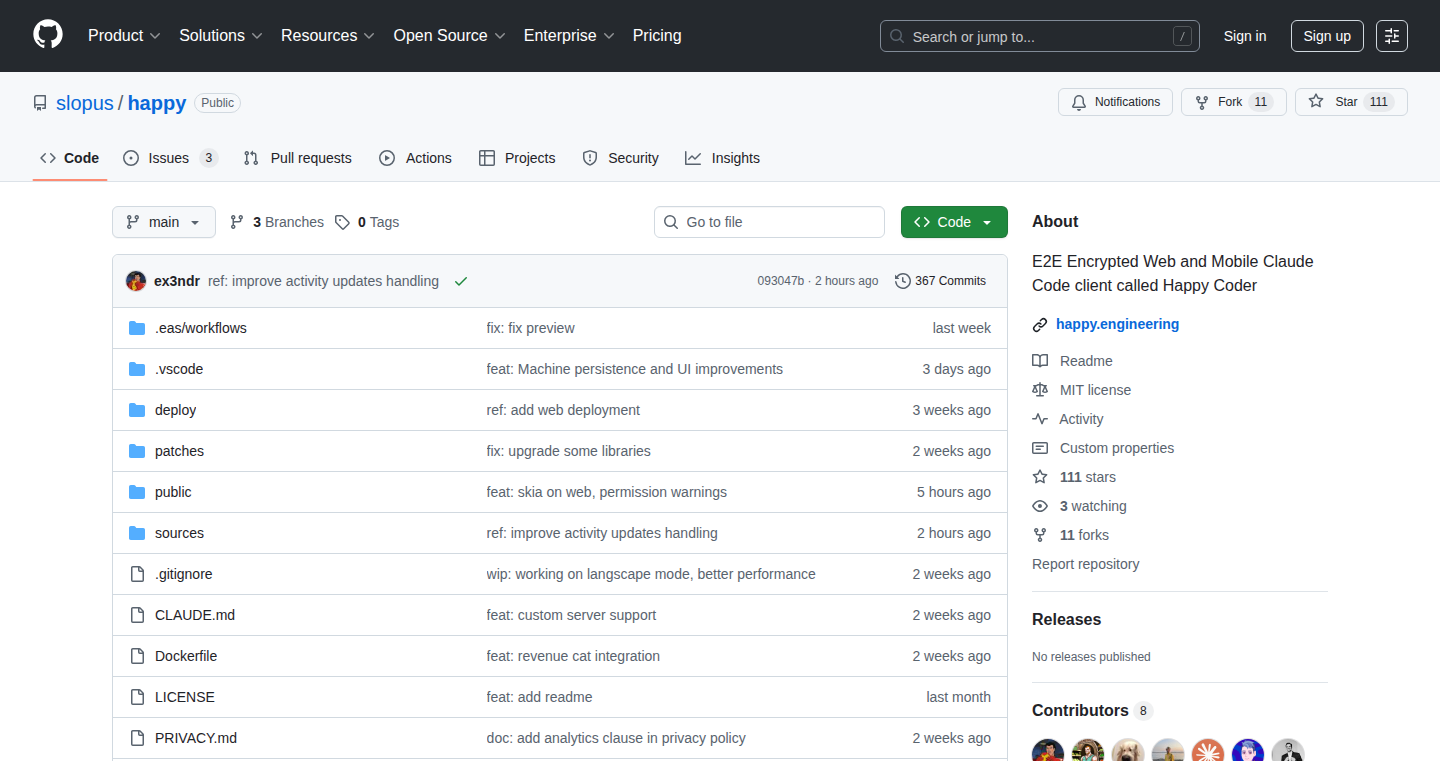Open the slopus owner link
Viewport: 1440px width, 761px height.
[85, 103]
